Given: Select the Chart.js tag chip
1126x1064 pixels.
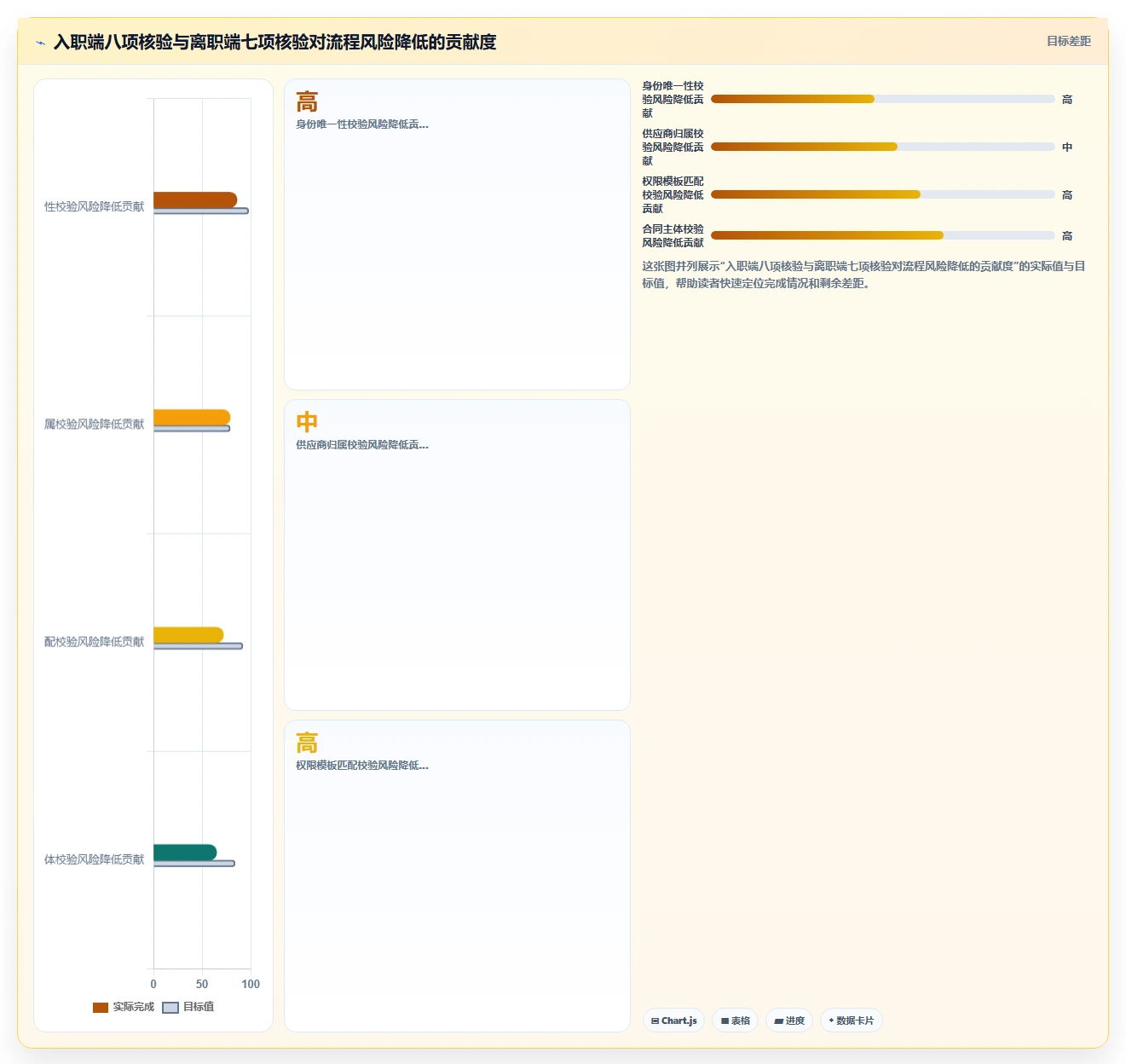Looking at the screenshot, I should [x=673, y=1021].
